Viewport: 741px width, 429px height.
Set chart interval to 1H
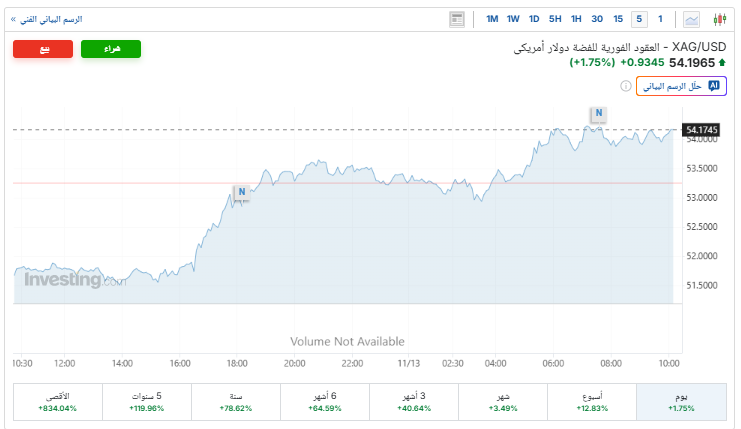click(x=576, y=19)
